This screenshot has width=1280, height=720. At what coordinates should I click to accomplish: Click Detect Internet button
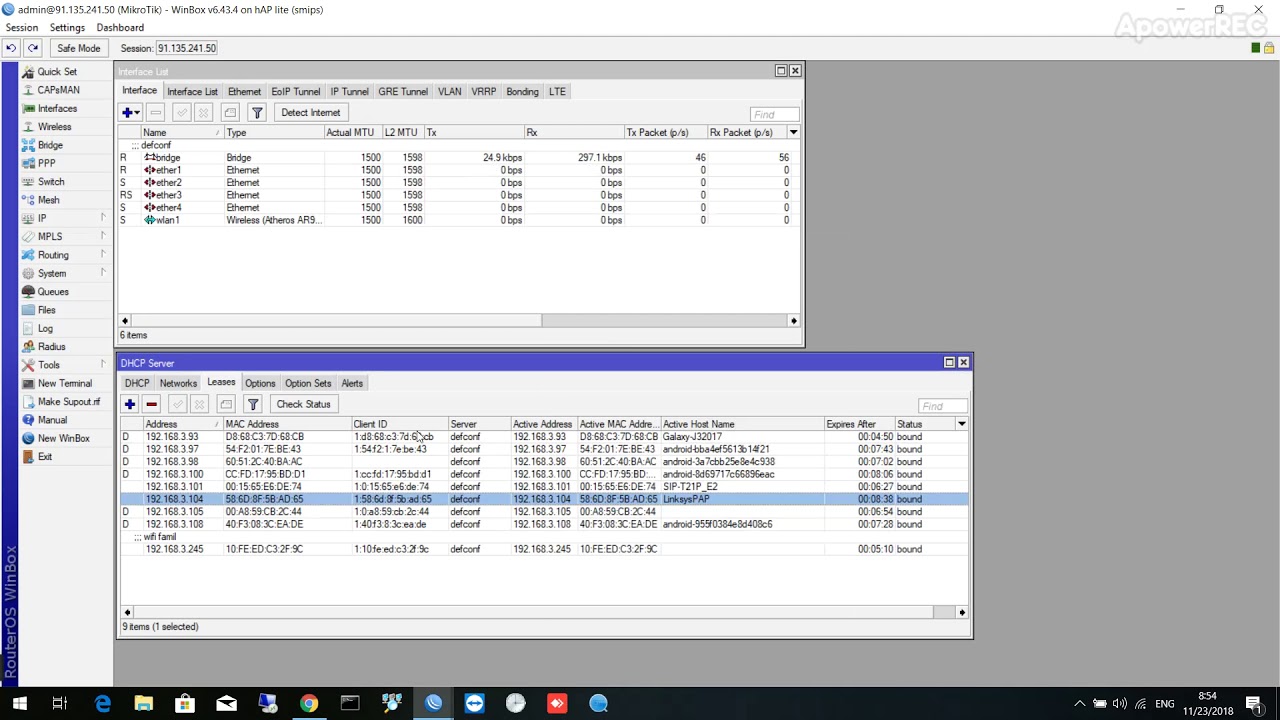click(x=310, y=113)
